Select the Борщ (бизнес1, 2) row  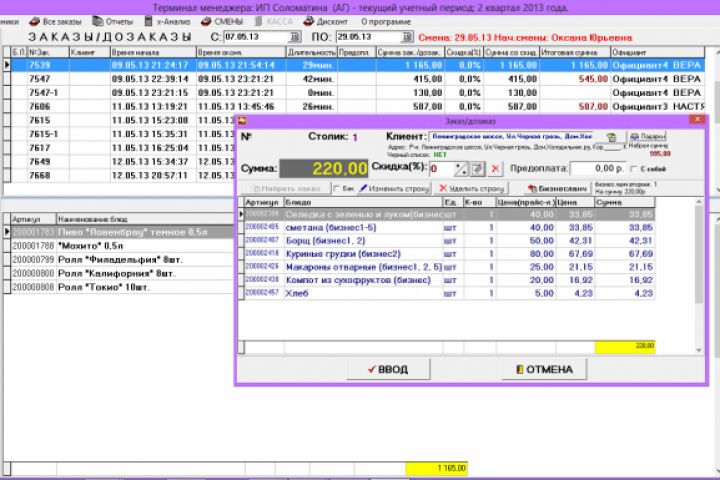[448, 241]
